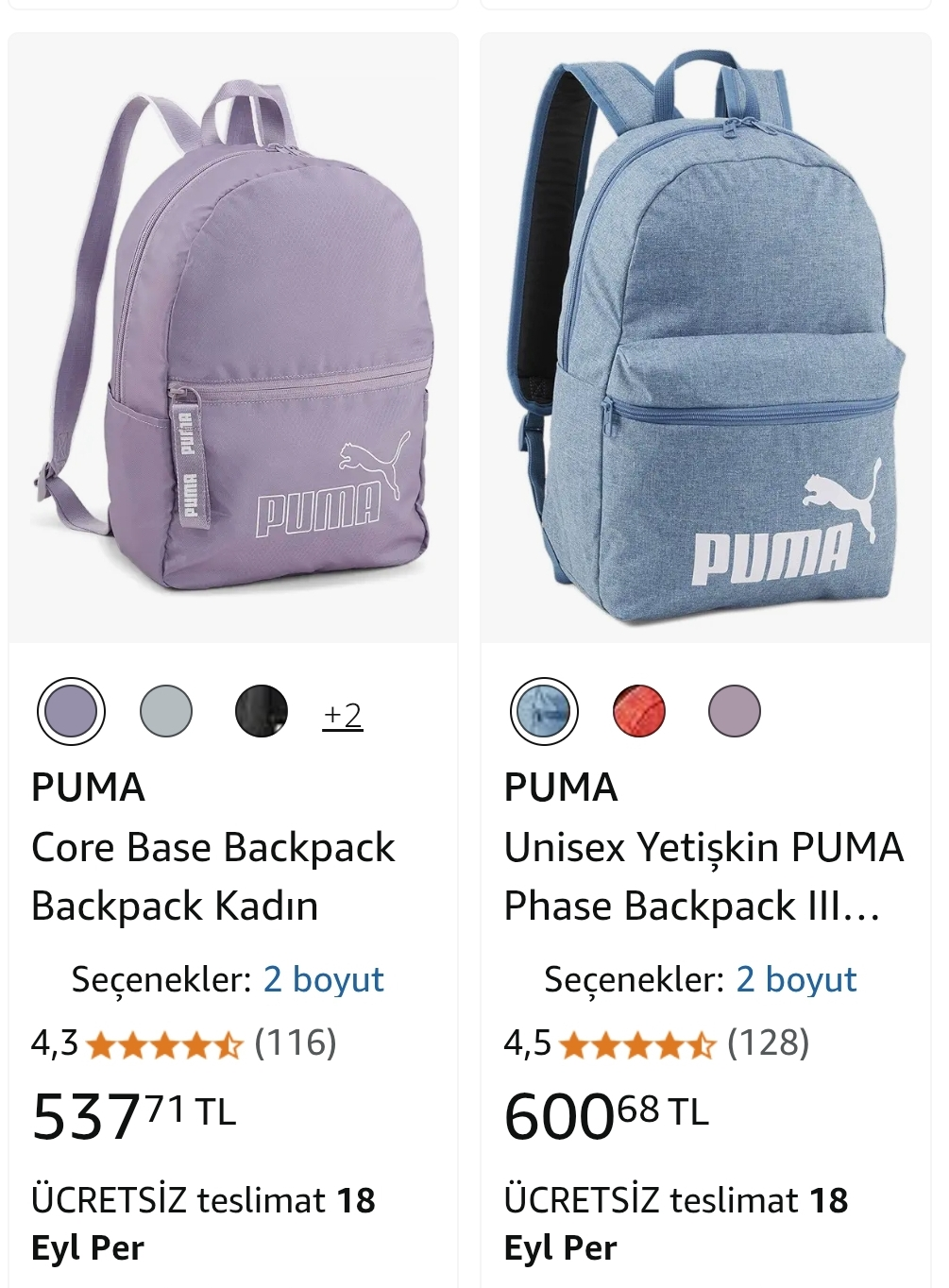This screenshot has width=949, height=1288.
Task: Click PUMA brand name above Core Base Backpack
Action: (x=89, y=788)
